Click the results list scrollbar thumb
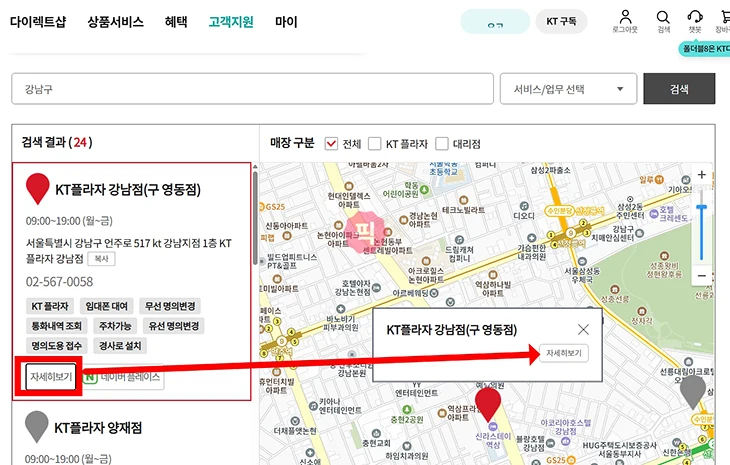 255,218
